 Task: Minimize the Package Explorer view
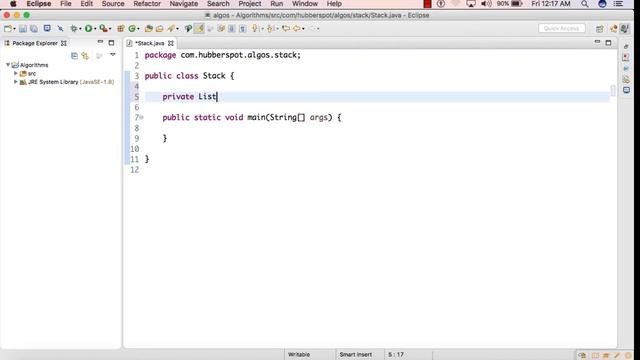coord(100,42)
